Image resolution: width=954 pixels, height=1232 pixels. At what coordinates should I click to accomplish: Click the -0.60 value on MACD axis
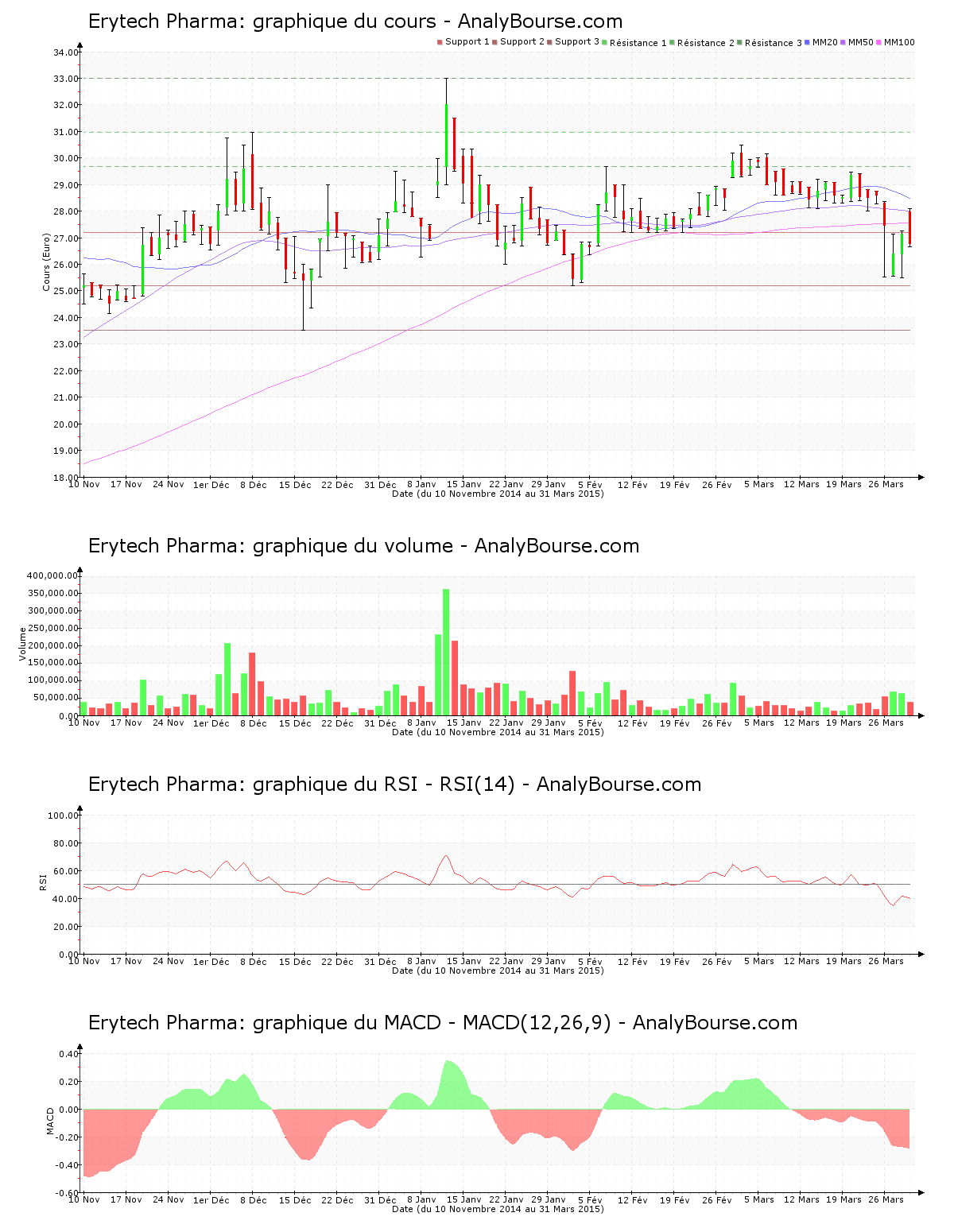[67, 1193]
